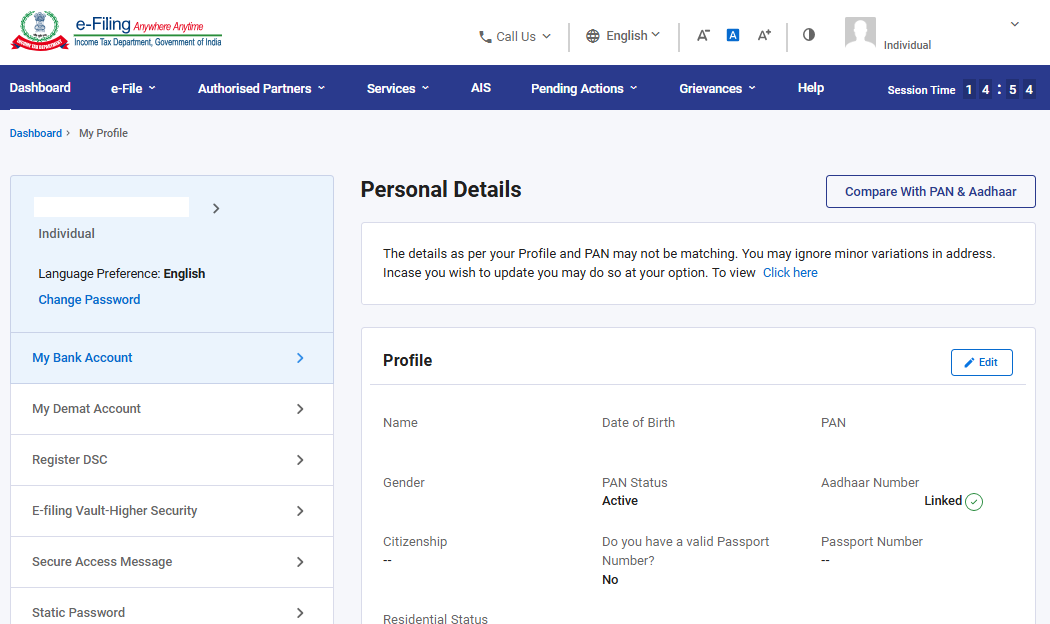Open the Click here link
1050x624 pixels.
[790, 272]
